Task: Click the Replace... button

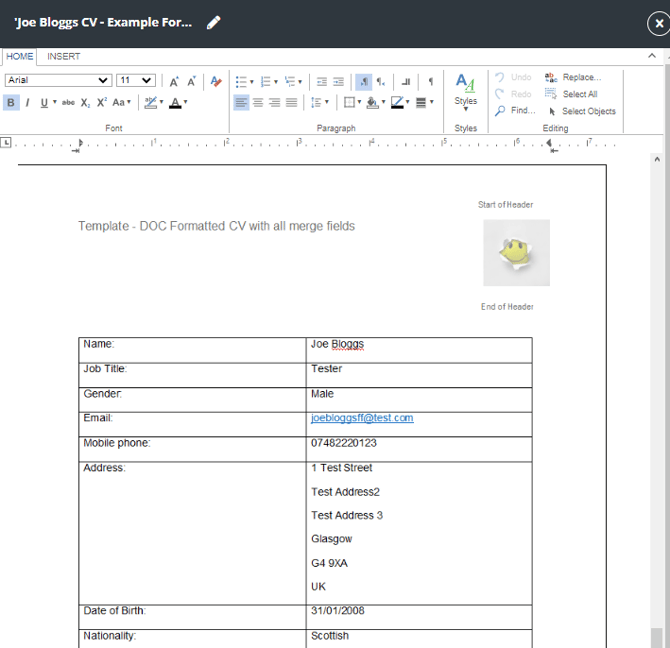Action: point(573,77)
